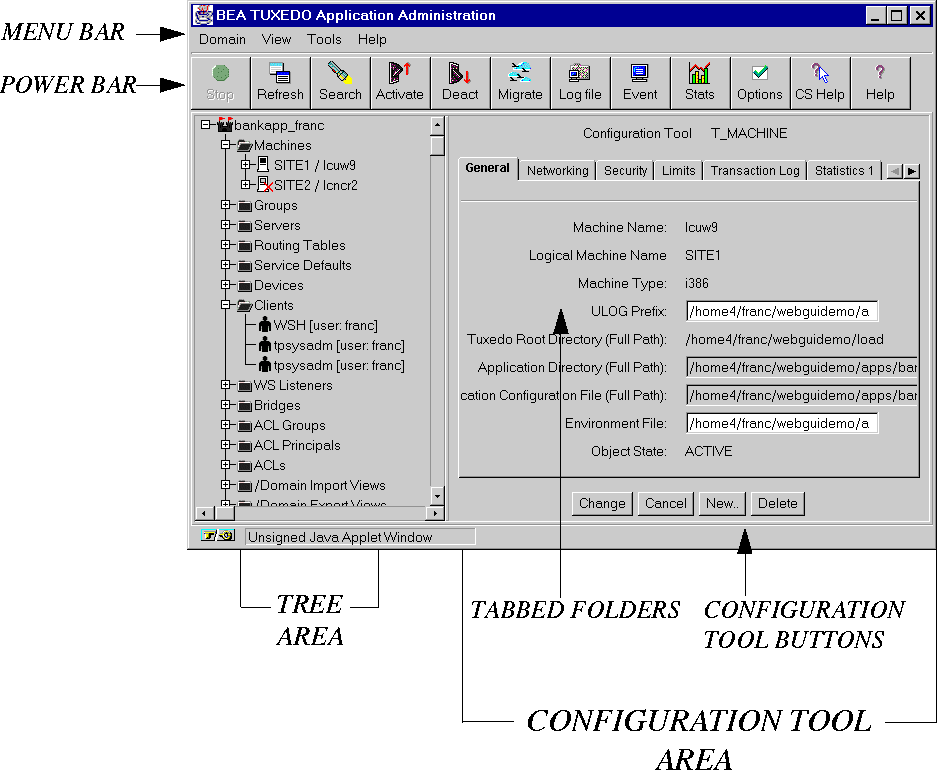Click the SITE2 / lcncr2 machine icon
This screenshot has height=770, width=937.
click(x=265, y=185)
